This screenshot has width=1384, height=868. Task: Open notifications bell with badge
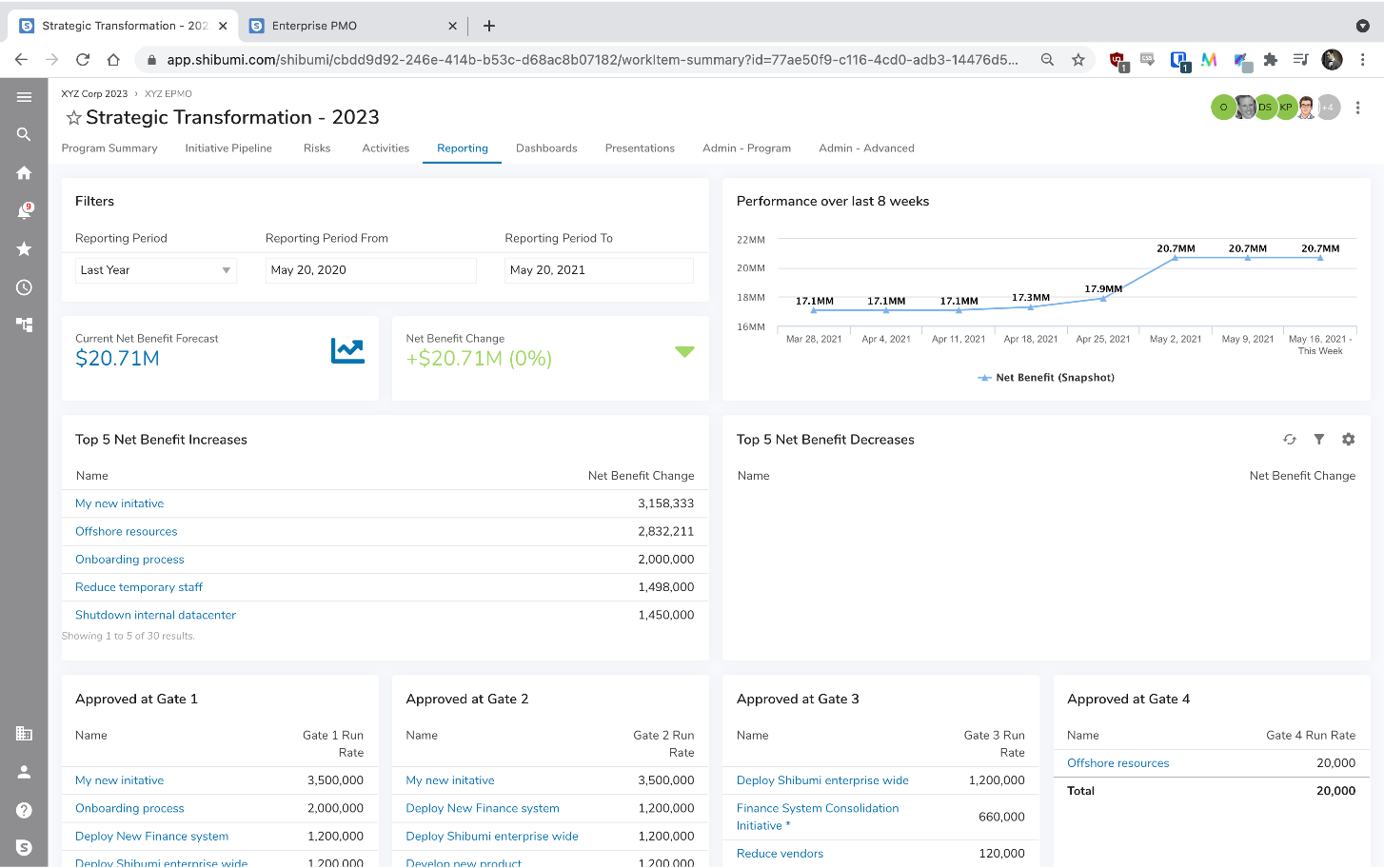tap(24, 211)
